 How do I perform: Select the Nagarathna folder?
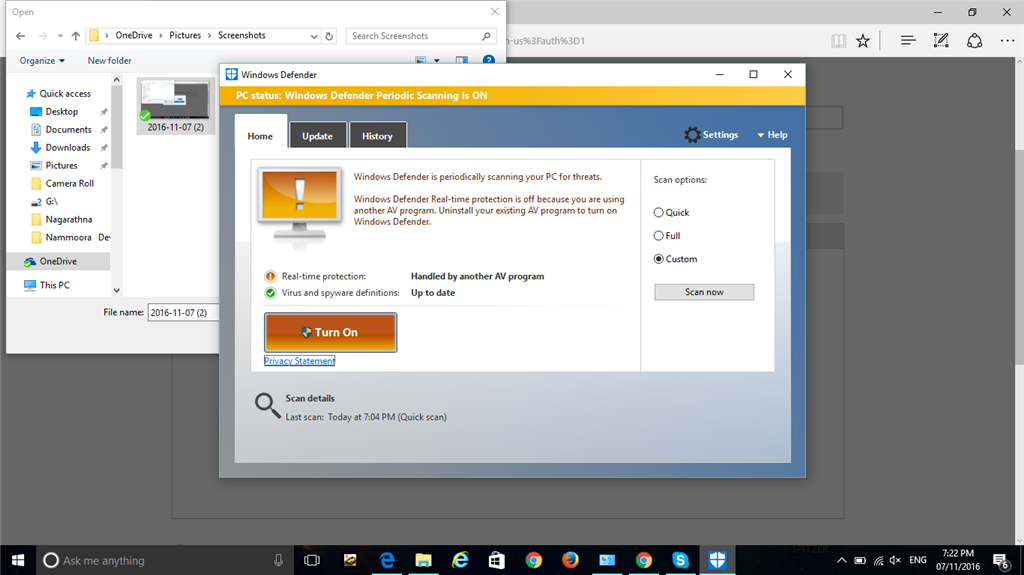tap(69, 220)
